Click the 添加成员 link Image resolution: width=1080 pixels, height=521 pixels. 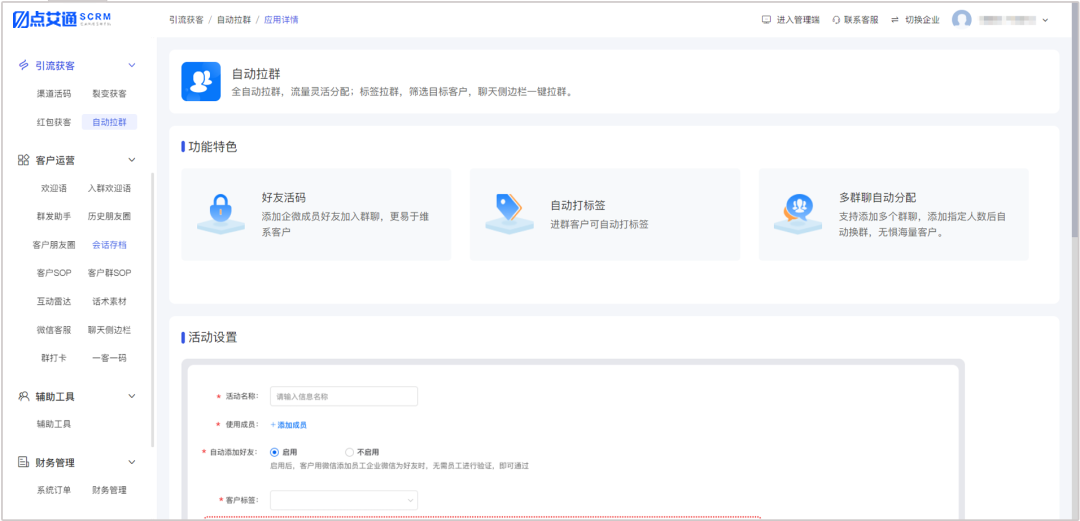(x=289, y=425)
